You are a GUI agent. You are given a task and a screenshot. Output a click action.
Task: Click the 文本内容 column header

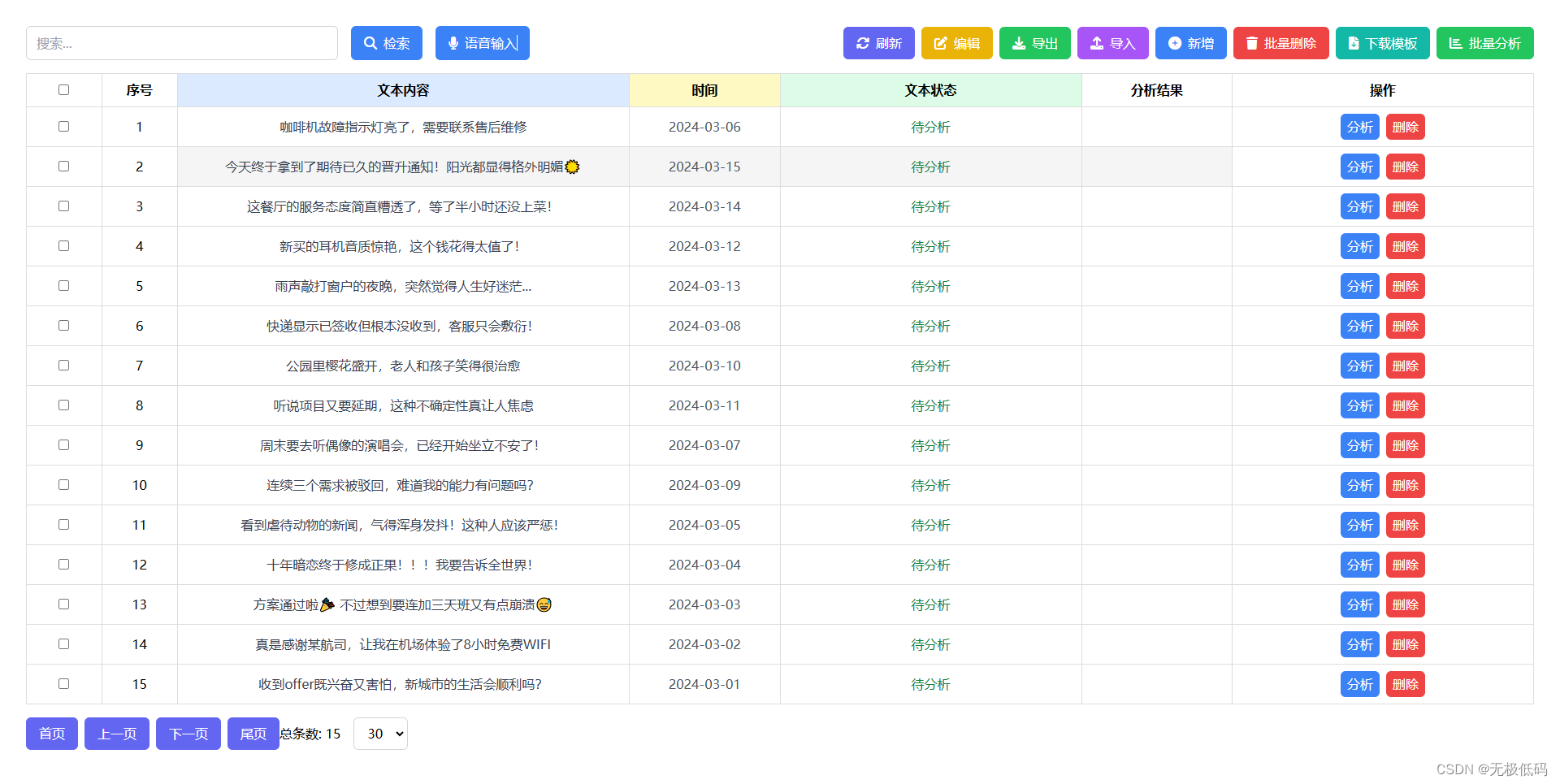click(x=403, y=90)
